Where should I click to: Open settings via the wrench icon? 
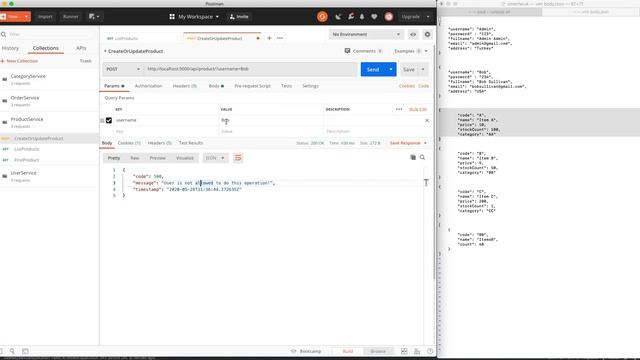(x=351, y=17)
